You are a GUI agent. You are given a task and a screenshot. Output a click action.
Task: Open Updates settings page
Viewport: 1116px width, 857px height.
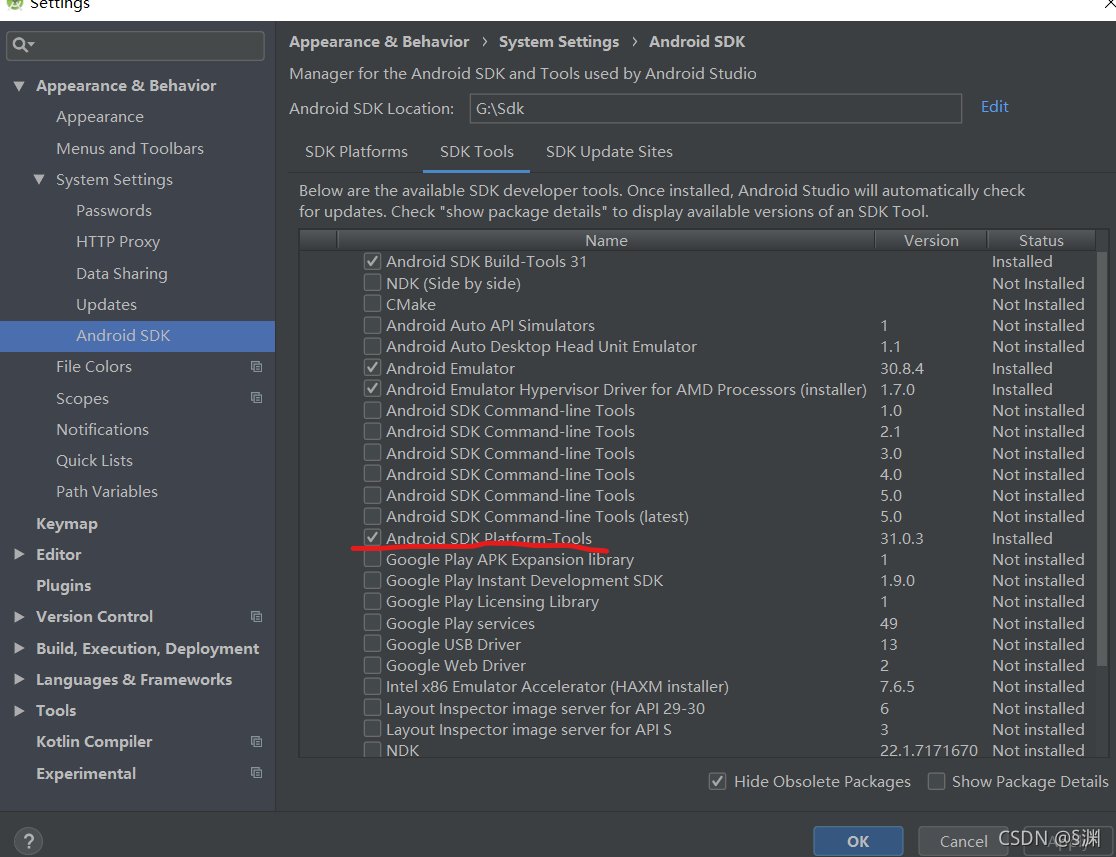point(106,305)
